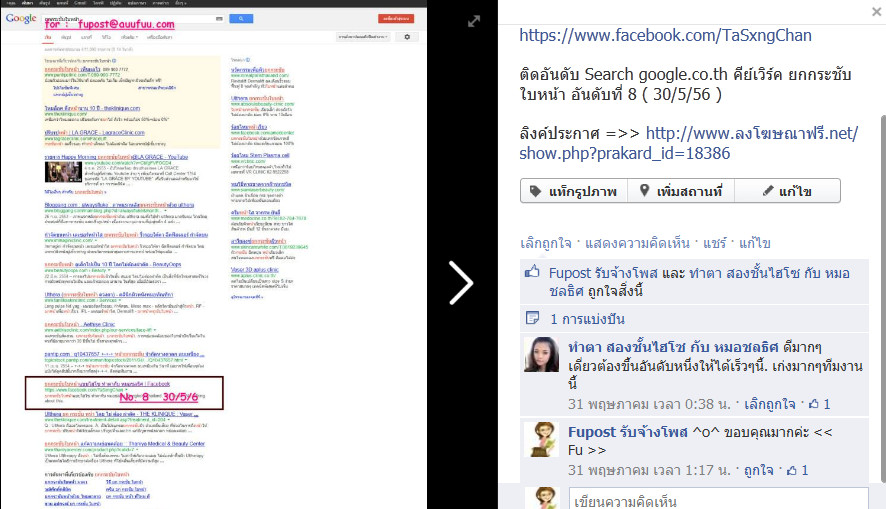The image size is (886, 509).
Task: Click the แก้ไข edit button with pencil
Action: click(x=787, y=191)
